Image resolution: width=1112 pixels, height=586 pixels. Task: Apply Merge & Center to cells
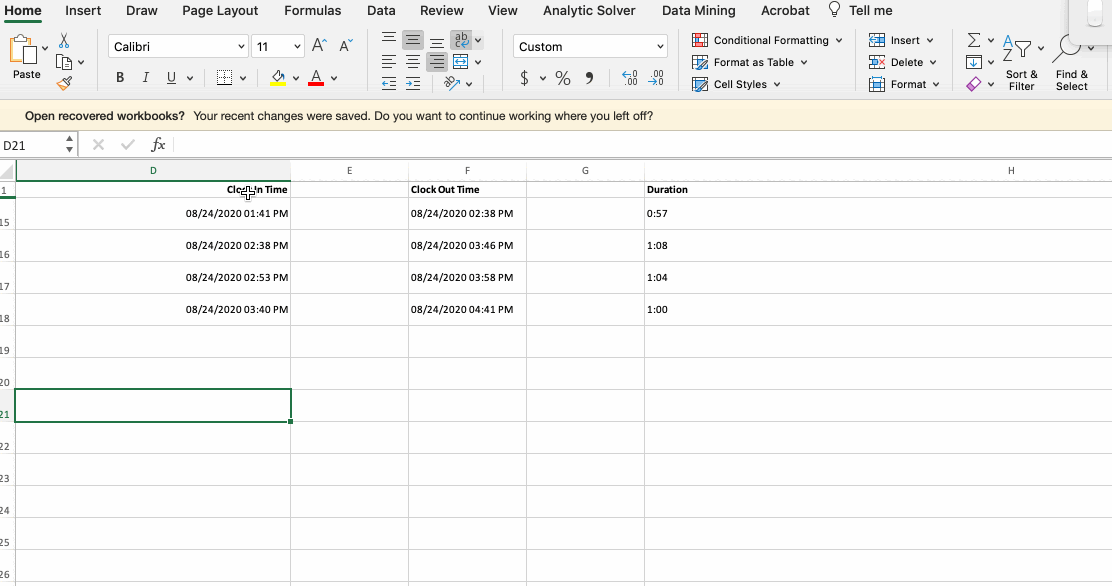462,62
